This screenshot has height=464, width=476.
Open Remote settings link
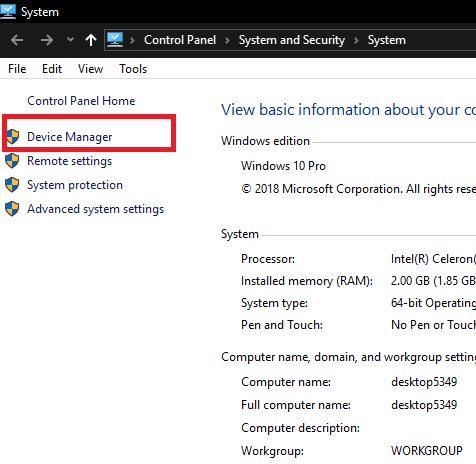(69, 161)
